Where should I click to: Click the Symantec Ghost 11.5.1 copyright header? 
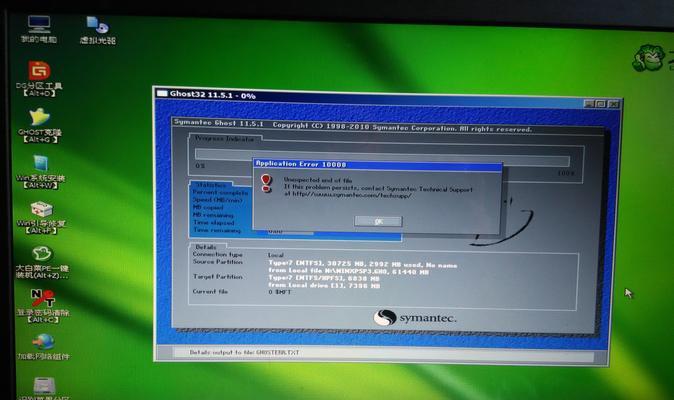point(352,125)
